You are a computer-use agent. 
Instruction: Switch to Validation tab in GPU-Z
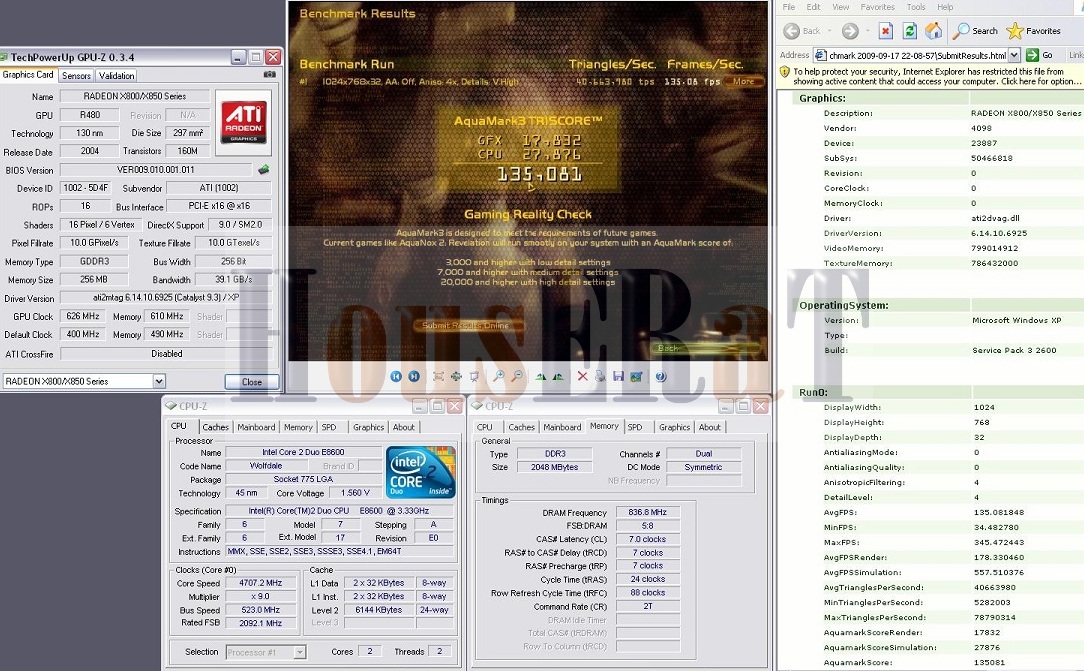pyautogui.click(x=116, y=75)
